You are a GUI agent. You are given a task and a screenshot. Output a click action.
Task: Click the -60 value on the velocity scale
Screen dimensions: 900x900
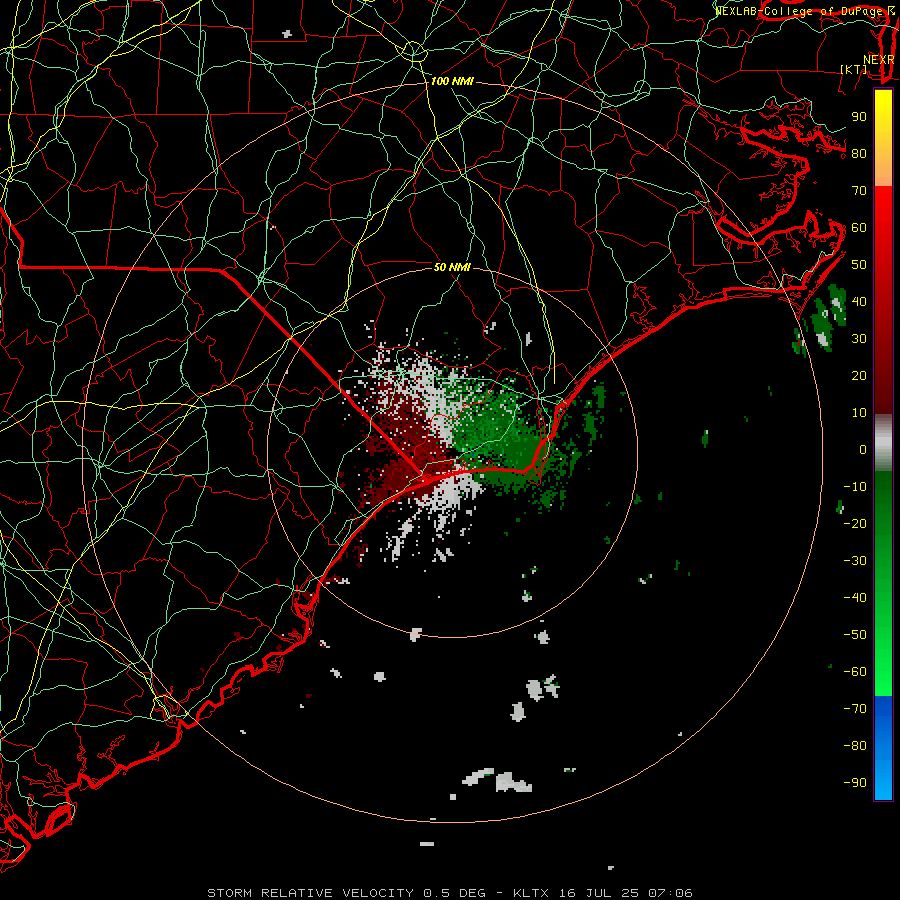click(x=855, y=672)
